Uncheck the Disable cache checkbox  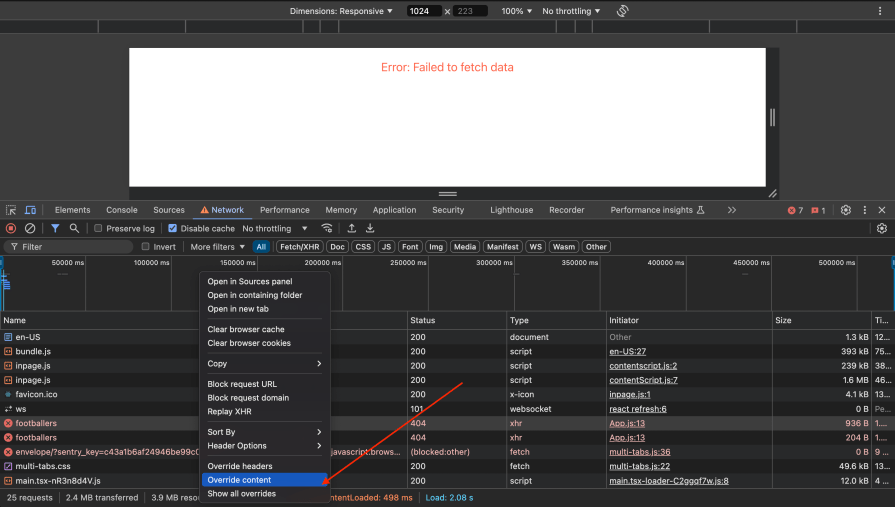click(172, 228)
